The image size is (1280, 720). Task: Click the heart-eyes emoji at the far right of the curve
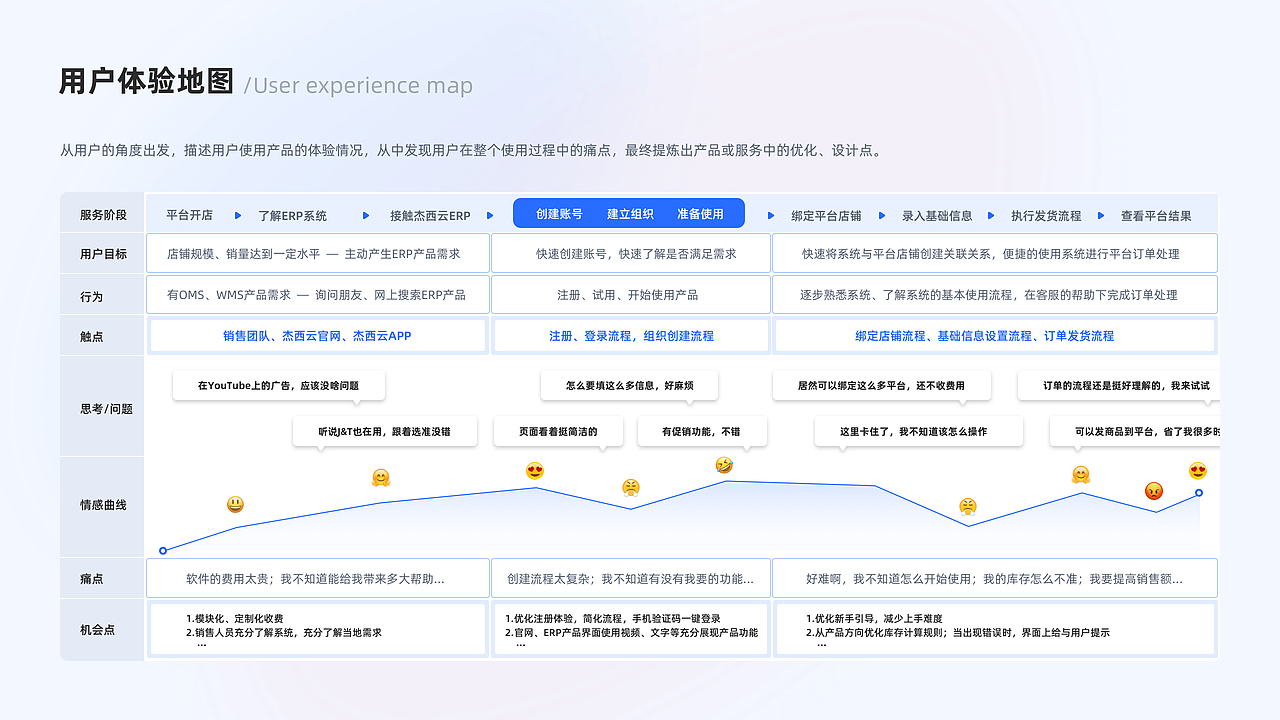pos(1197,469)
